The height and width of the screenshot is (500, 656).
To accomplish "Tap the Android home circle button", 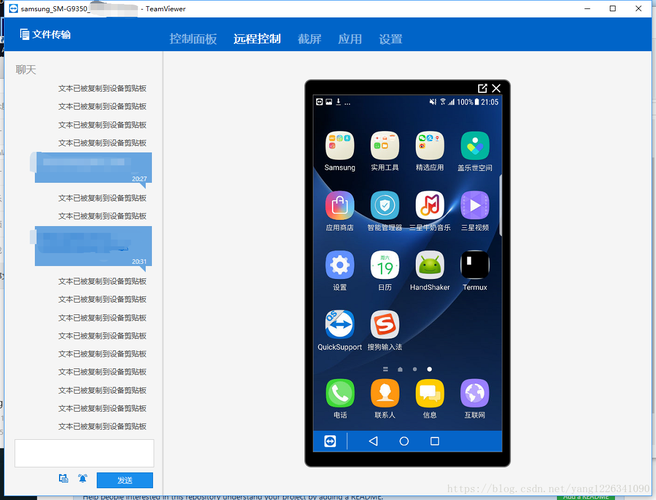I will (x=404, y=441).
